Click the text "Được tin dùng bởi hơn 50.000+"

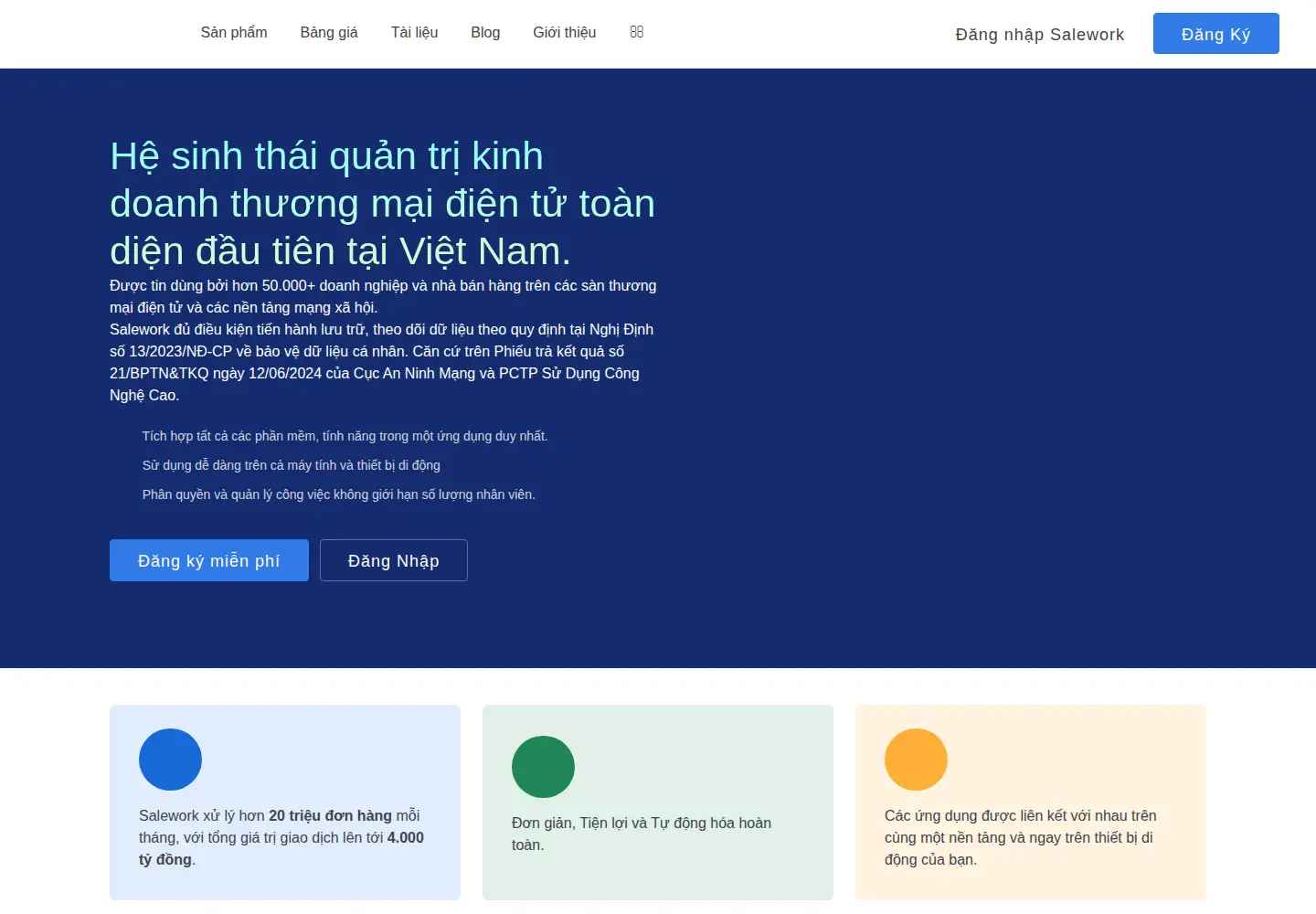click(x=212, y=285)
